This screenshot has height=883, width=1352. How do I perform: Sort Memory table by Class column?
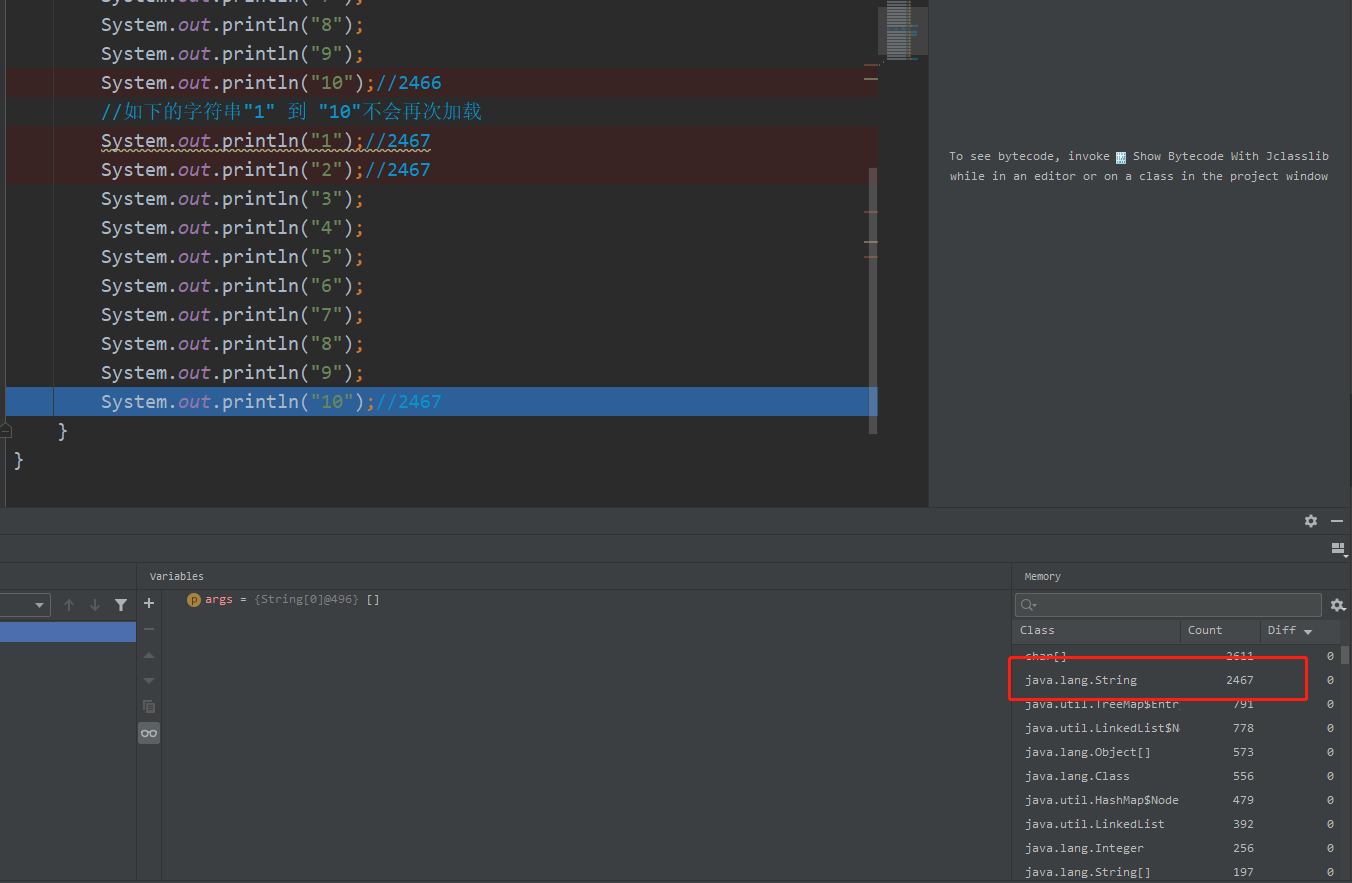[1096, 631]
